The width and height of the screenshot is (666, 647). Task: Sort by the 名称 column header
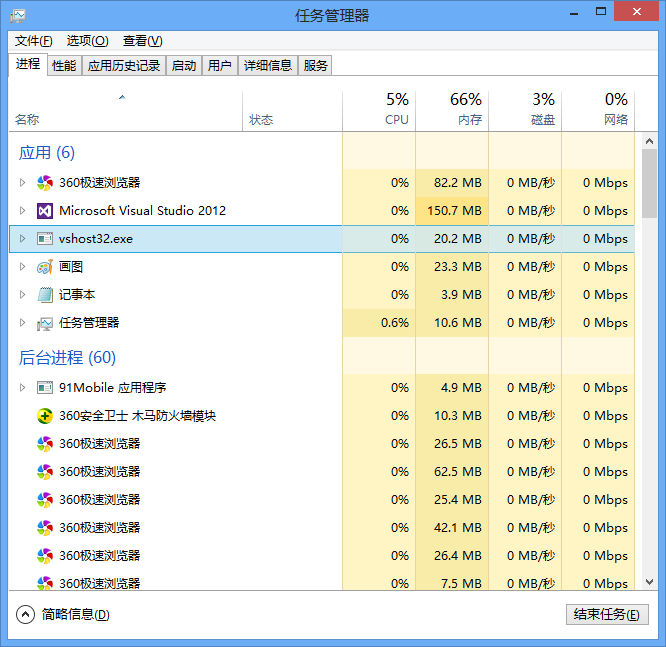pyautogui.click(x=125, y=111)
